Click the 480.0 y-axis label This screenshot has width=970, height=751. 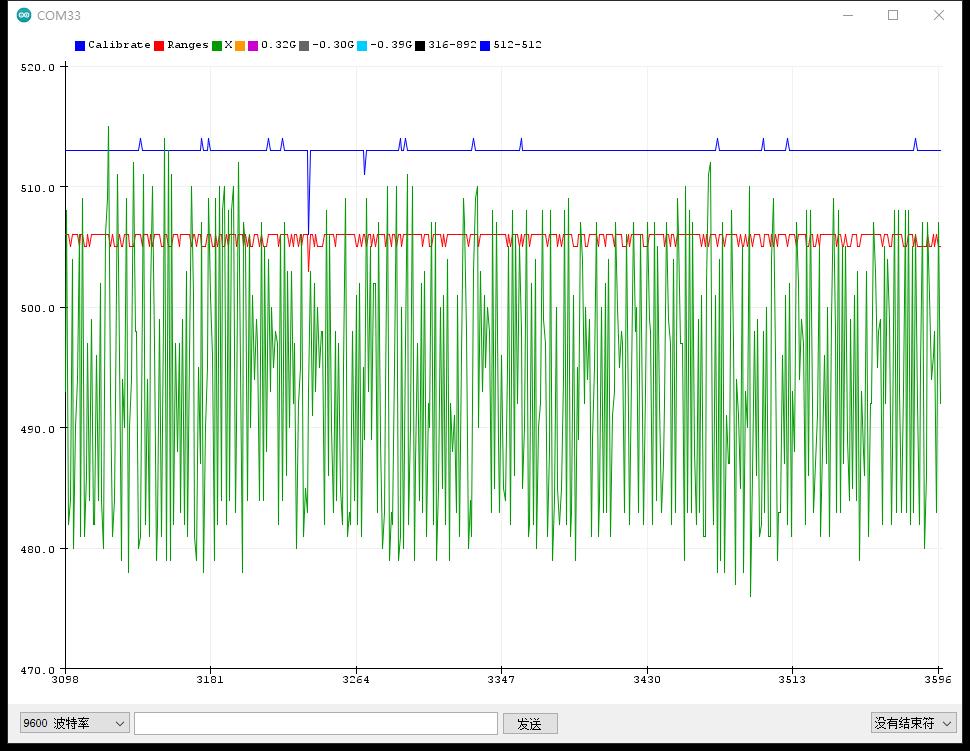[x=38, y=549]
